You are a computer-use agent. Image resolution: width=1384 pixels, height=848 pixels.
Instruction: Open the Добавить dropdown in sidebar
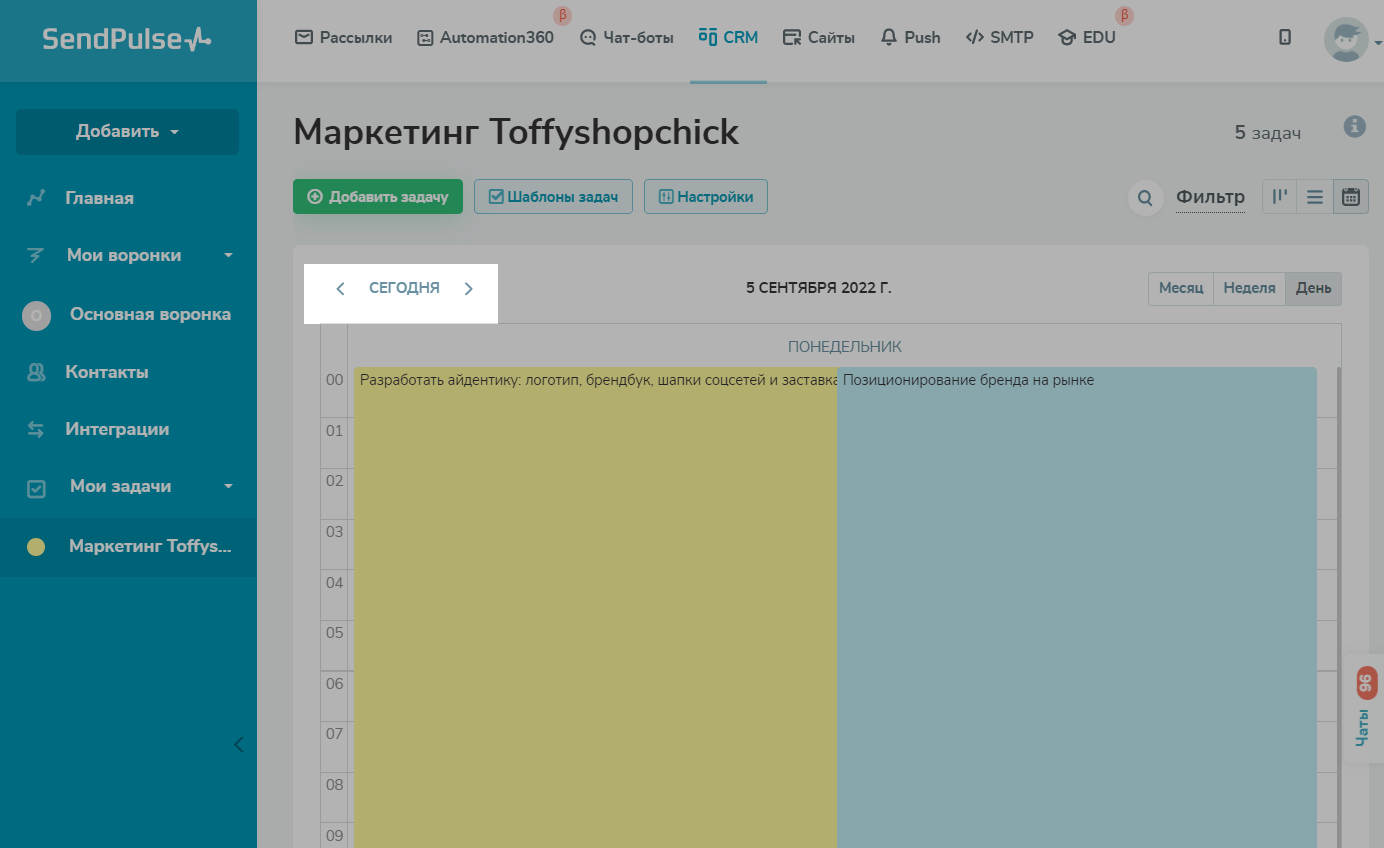point(127,132)
